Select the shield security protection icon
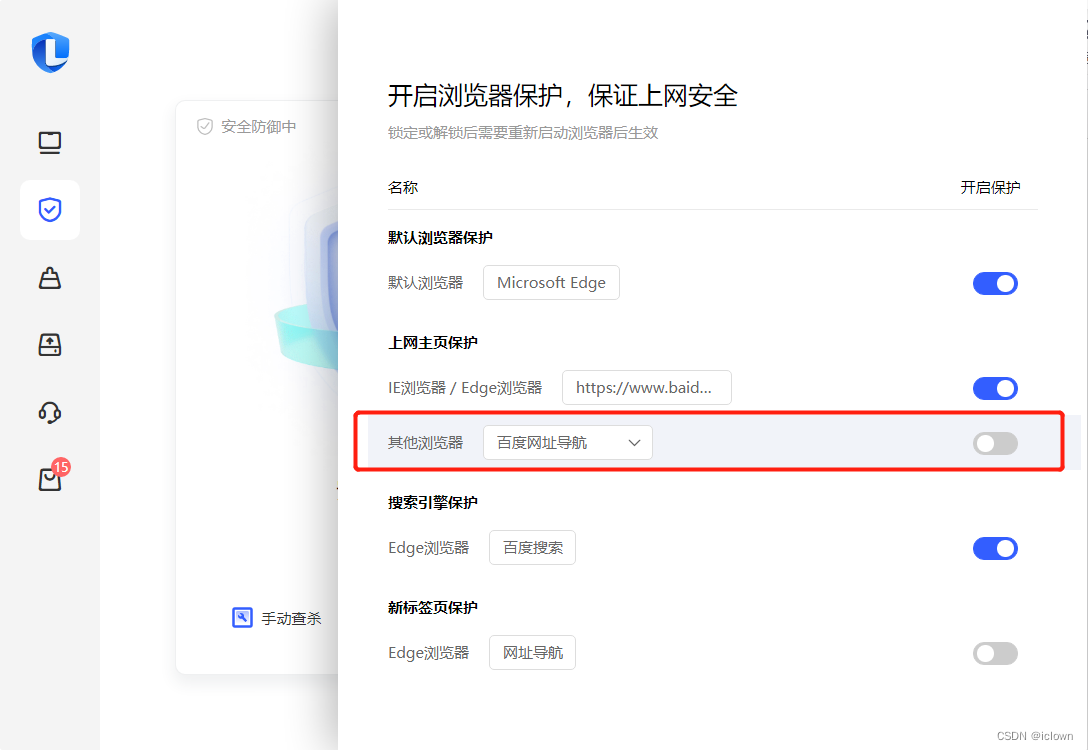 tap(49, 210)
